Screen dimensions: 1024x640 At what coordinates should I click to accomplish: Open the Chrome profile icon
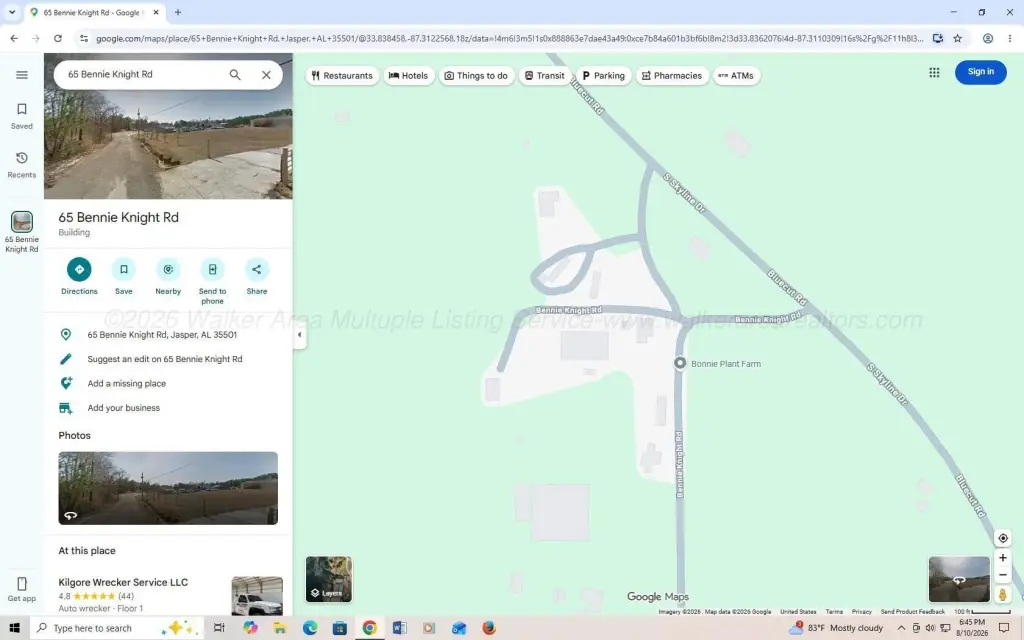[988, 39]
